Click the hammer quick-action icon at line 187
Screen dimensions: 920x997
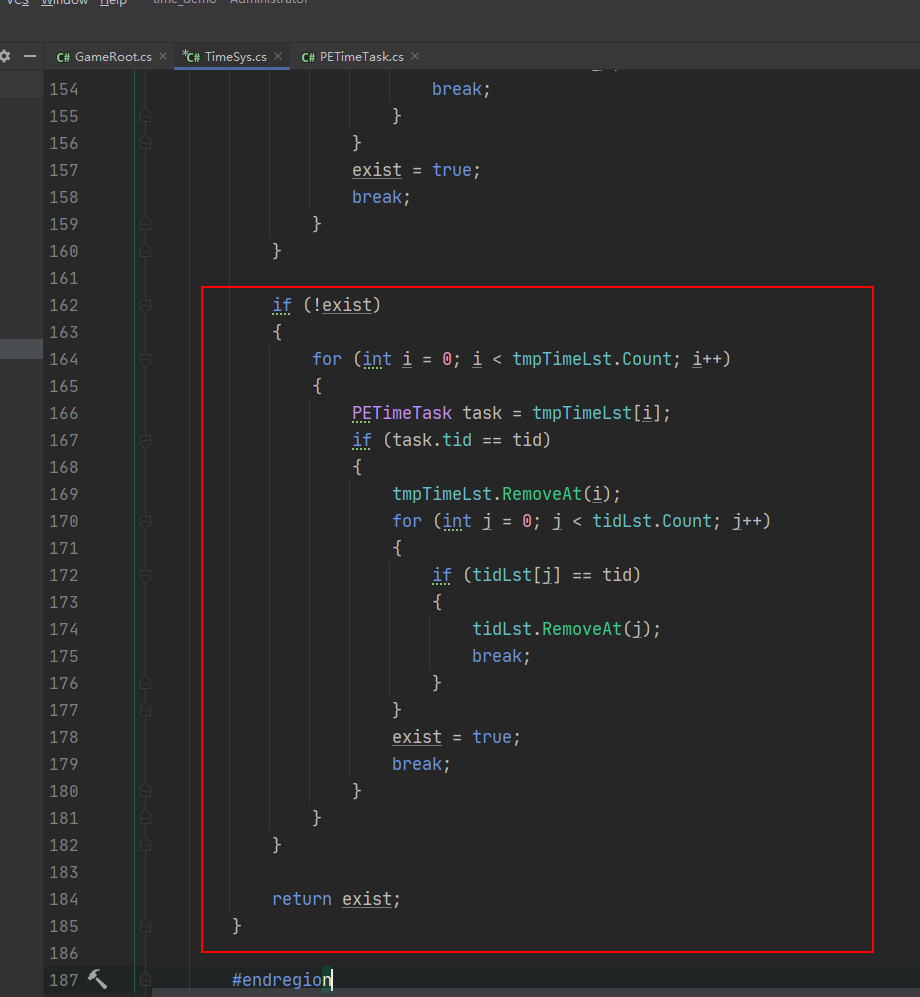point(97,979)
